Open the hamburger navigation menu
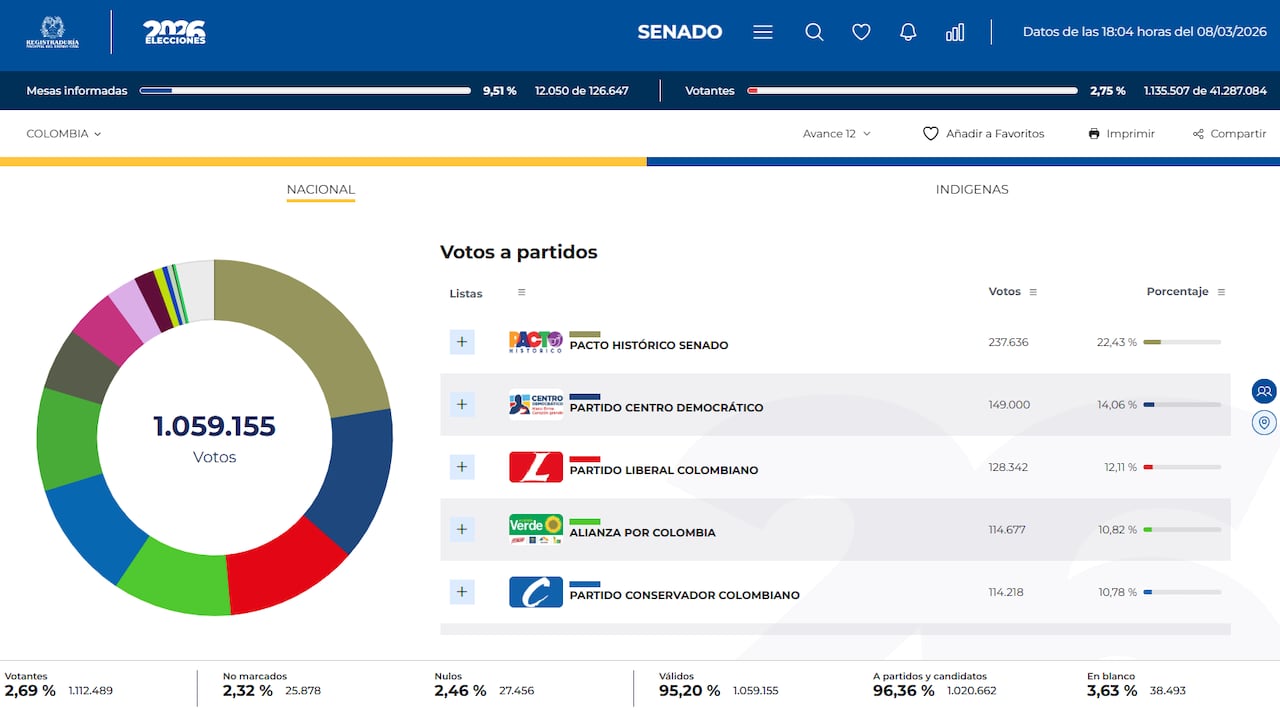This screenshot has width=1280, height=710. pyautogui.click(x=762, y=31)
